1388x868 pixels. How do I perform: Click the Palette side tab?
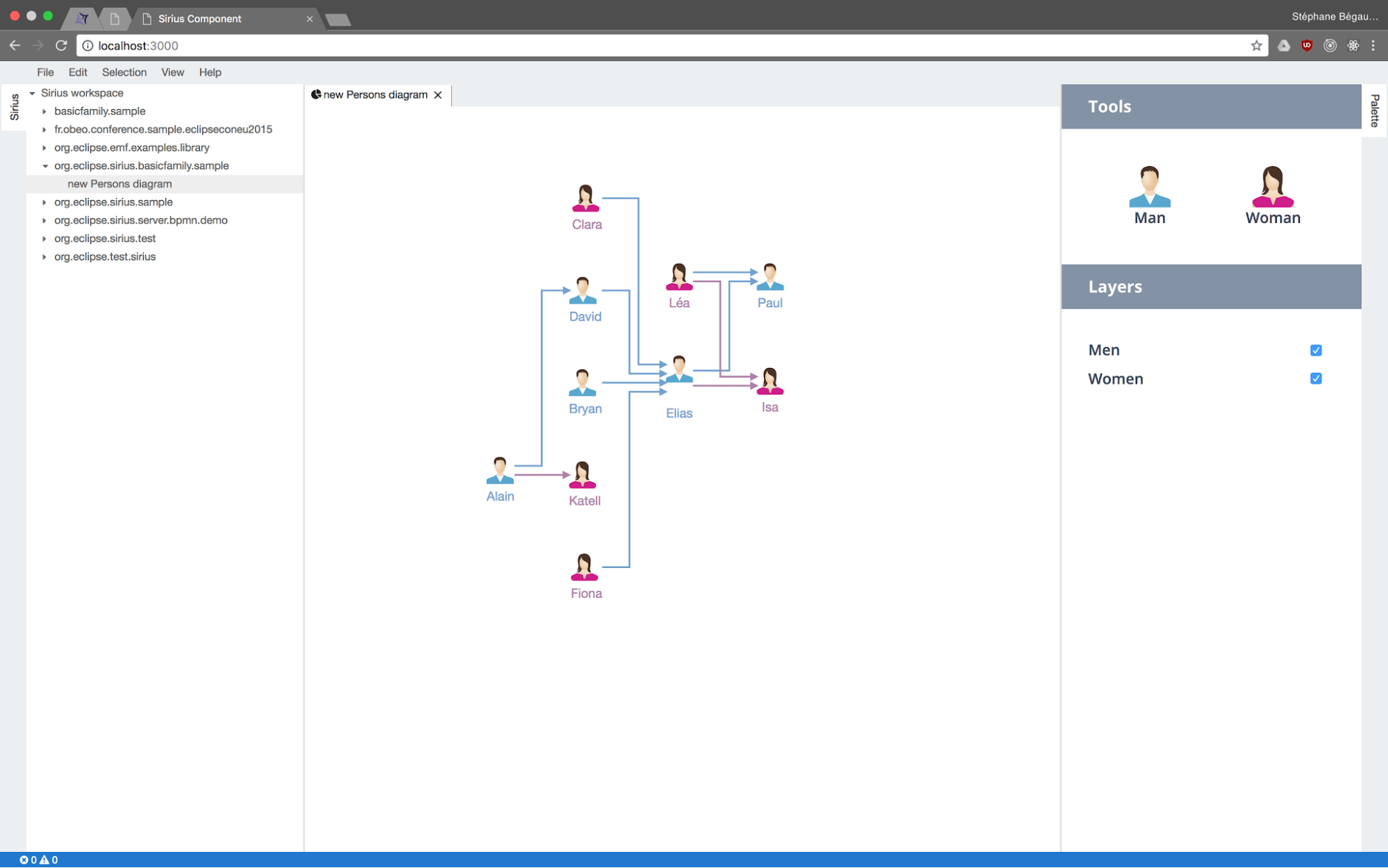(x=1374, y=110)
